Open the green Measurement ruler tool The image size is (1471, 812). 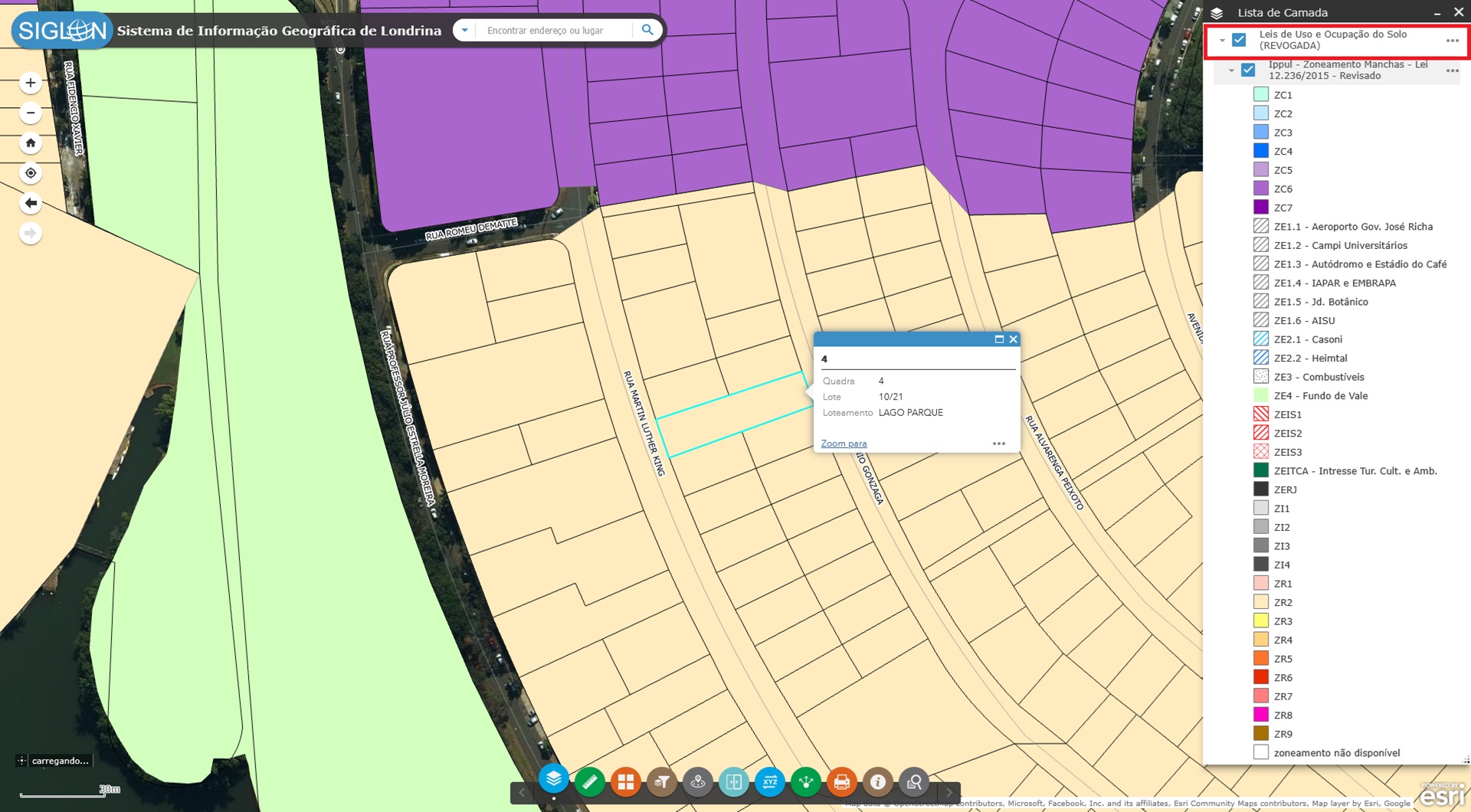pyautogui.click(x=589, y=782)
